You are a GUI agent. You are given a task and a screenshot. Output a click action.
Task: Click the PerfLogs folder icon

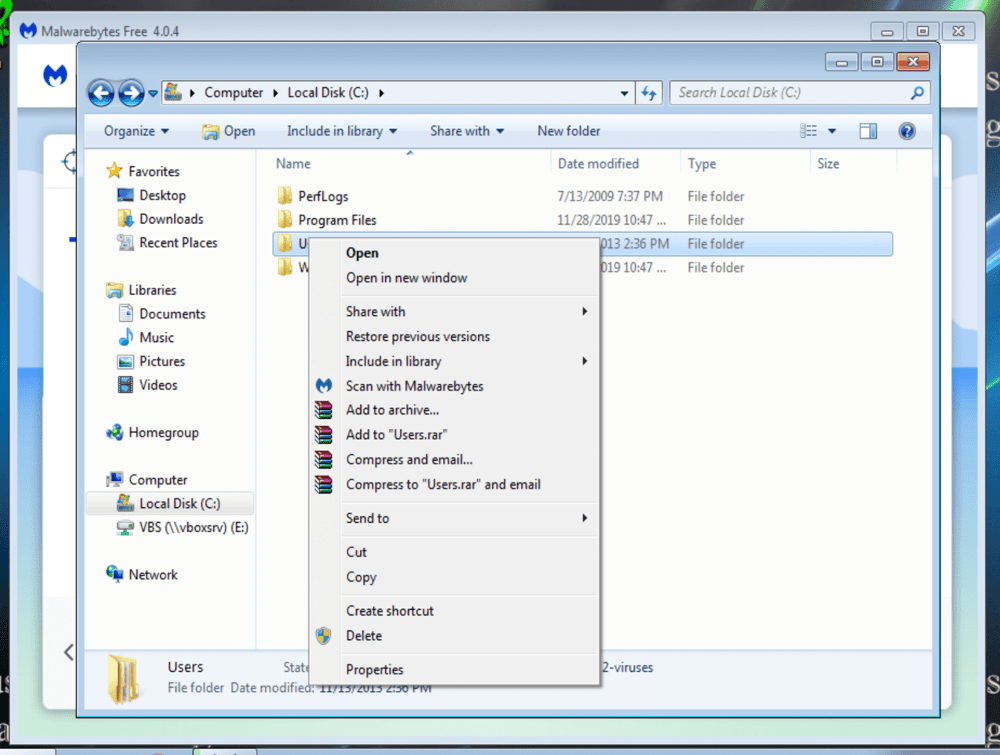point(284,196)
